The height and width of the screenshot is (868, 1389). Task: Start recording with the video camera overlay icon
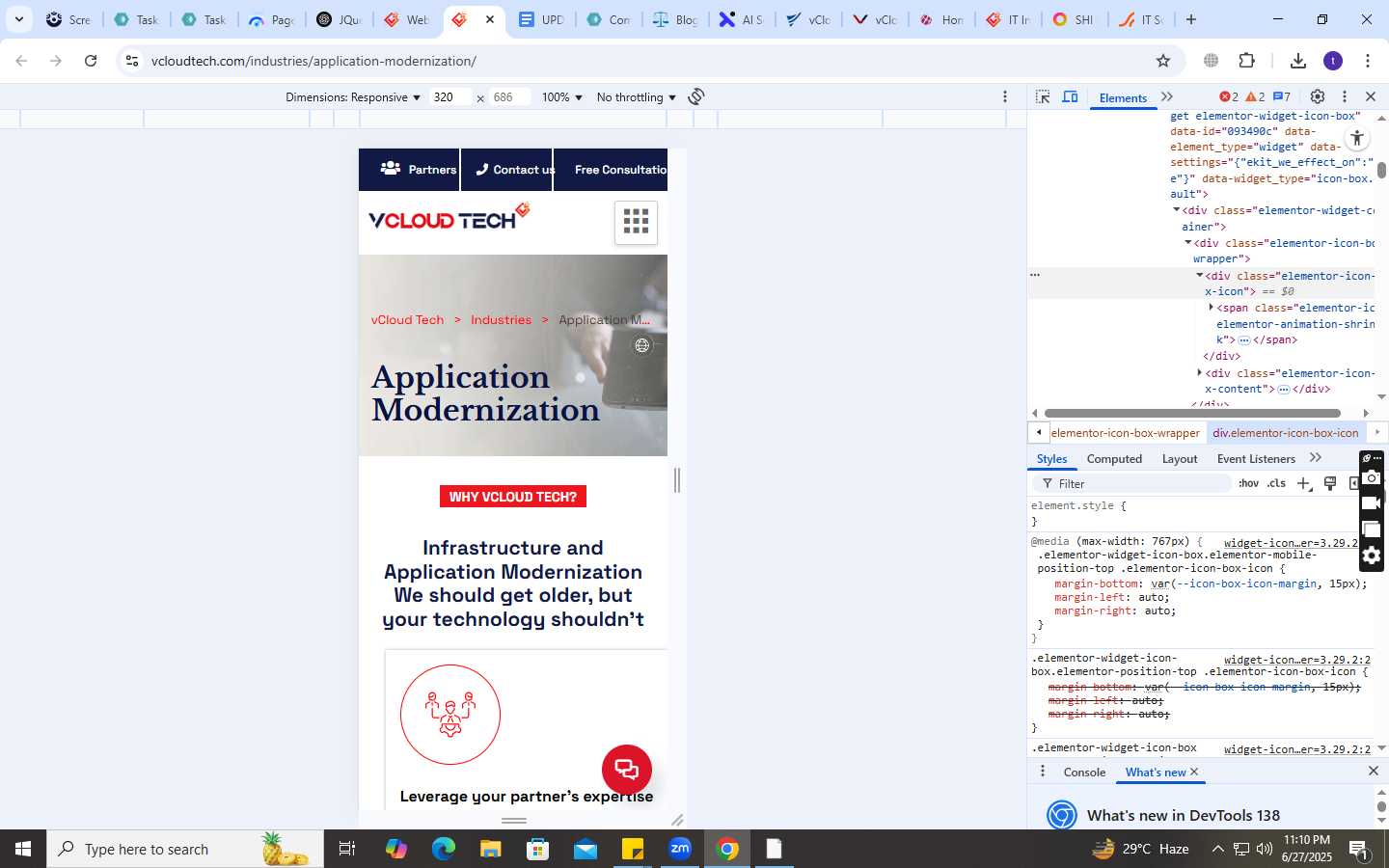1372,503
